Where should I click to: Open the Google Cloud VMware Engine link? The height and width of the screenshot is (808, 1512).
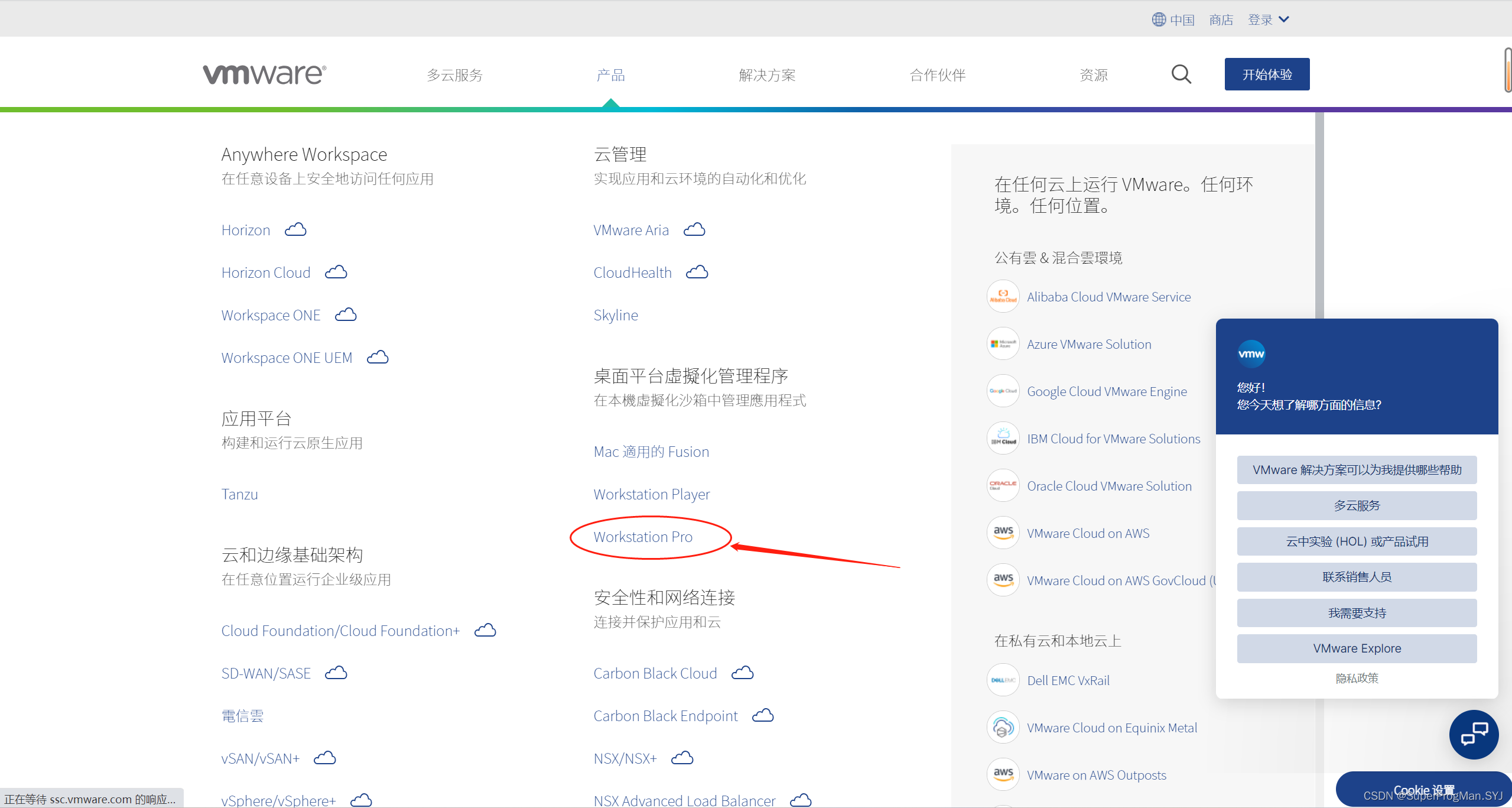(x=1107, y=391)
